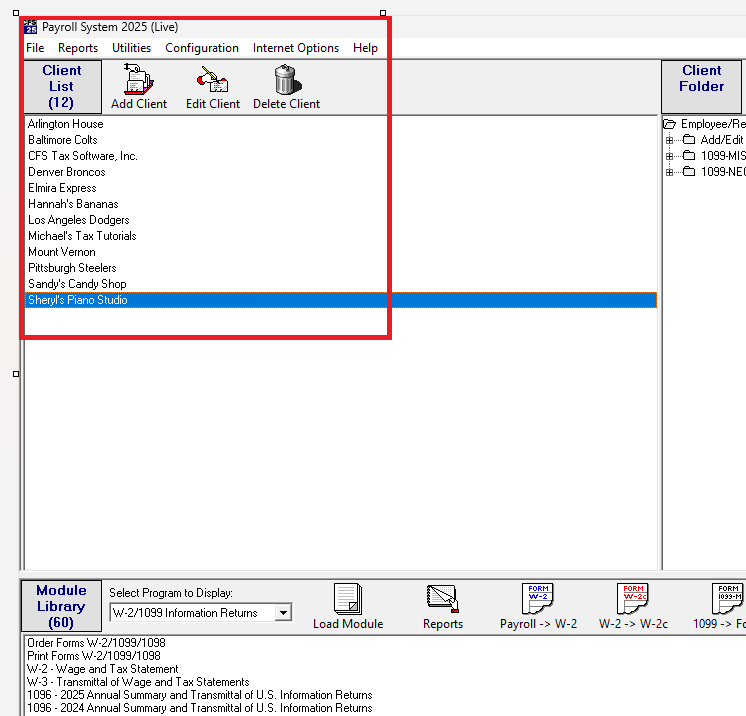
Task: Click the Client Folder header button
Action: (x=701, y=87)
